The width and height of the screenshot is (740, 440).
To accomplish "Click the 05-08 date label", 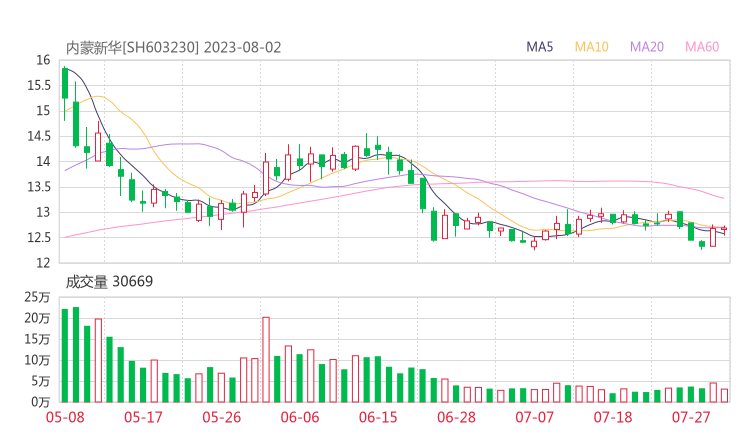I will (x=65, y=417).
